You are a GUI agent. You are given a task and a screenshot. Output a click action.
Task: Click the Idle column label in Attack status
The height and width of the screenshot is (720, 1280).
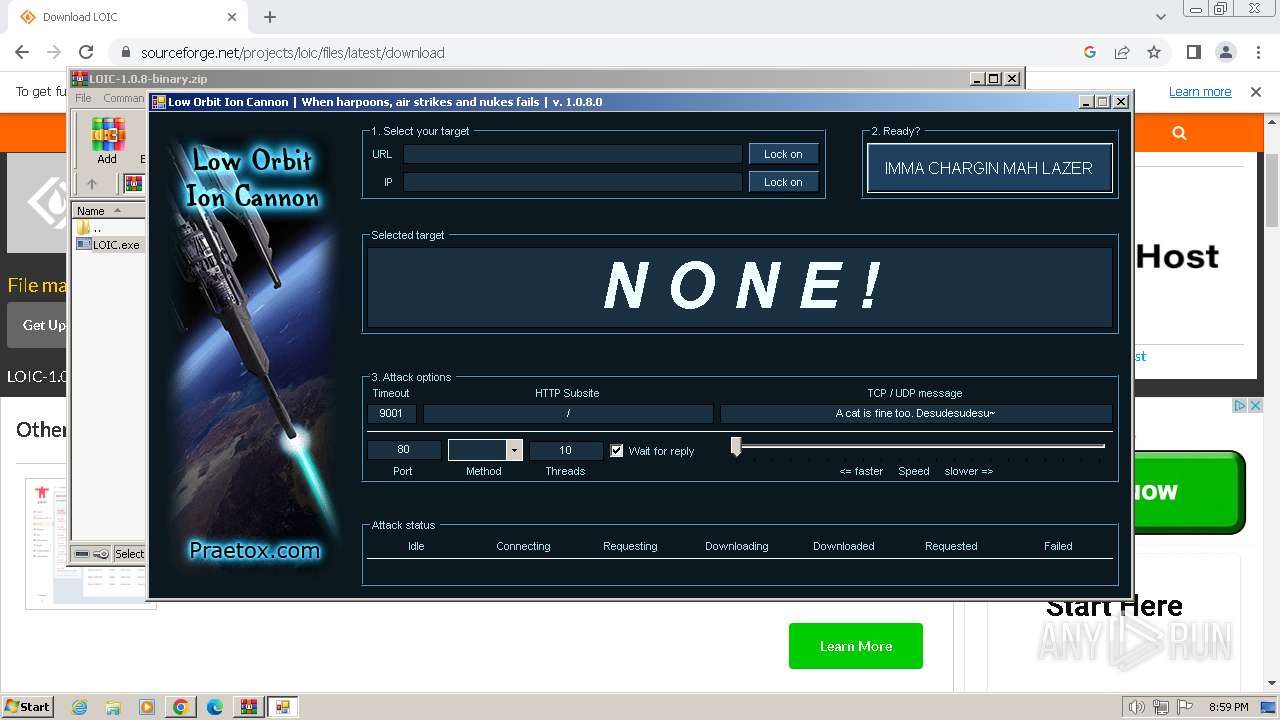[x=416, y=546]
